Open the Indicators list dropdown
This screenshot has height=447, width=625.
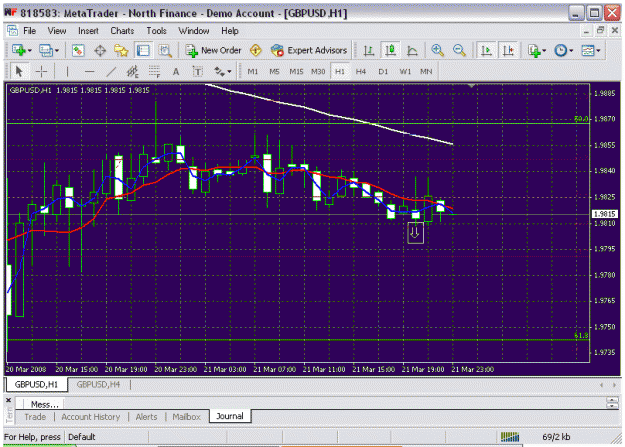point(537,51)
